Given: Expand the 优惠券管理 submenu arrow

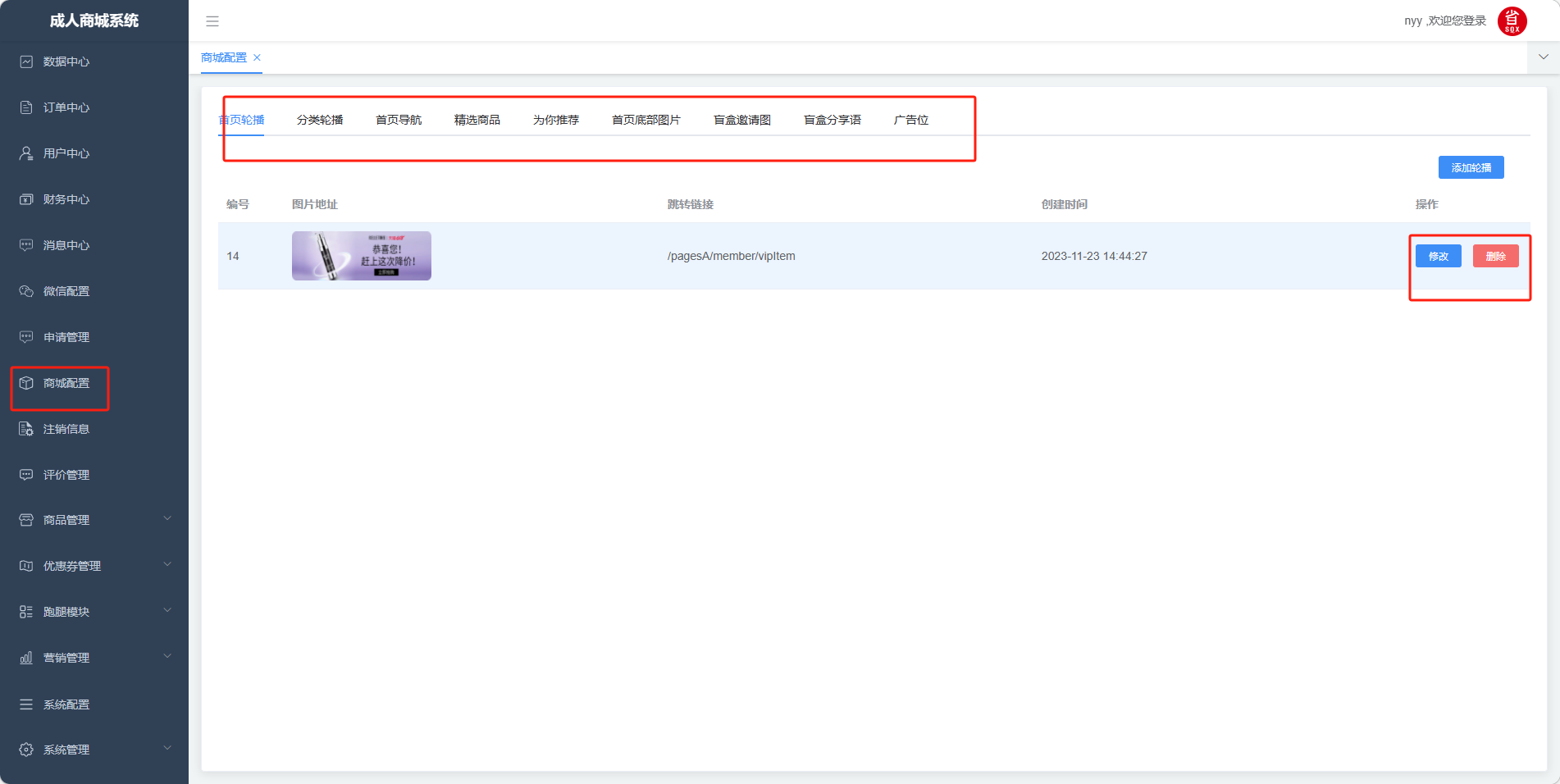Looking at the screenshot, I should (x=167, y=564).
